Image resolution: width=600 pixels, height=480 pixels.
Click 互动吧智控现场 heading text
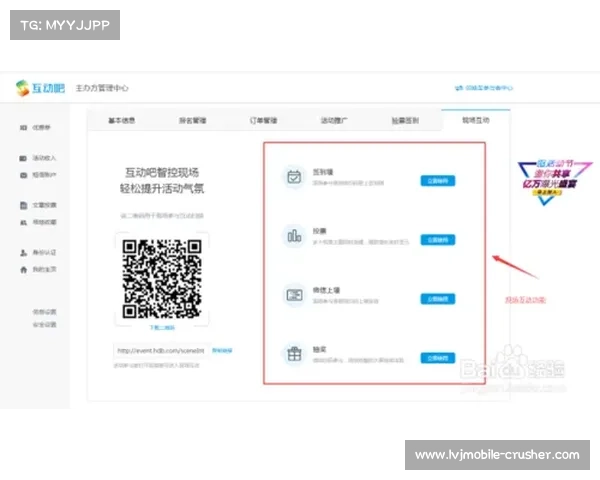click(162, 173)
